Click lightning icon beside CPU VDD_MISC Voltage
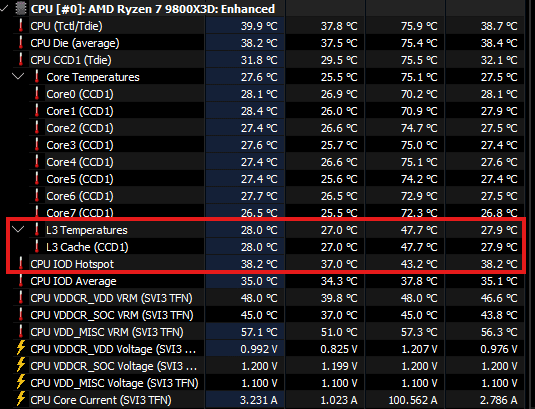535x409 pixels. (21, 382)
